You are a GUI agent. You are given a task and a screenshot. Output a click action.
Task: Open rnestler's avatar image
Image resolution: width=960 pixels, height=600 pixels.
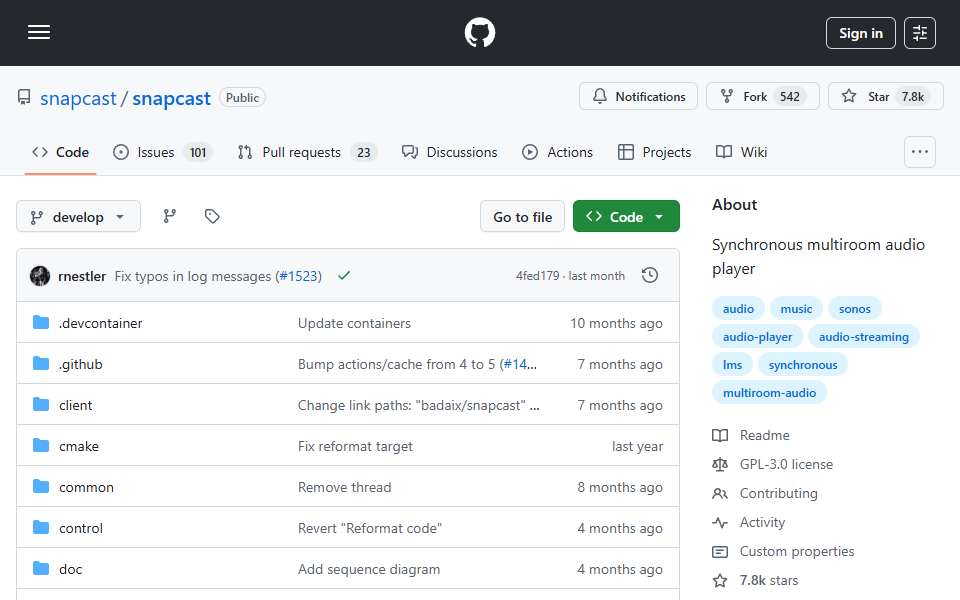[40, 276]
